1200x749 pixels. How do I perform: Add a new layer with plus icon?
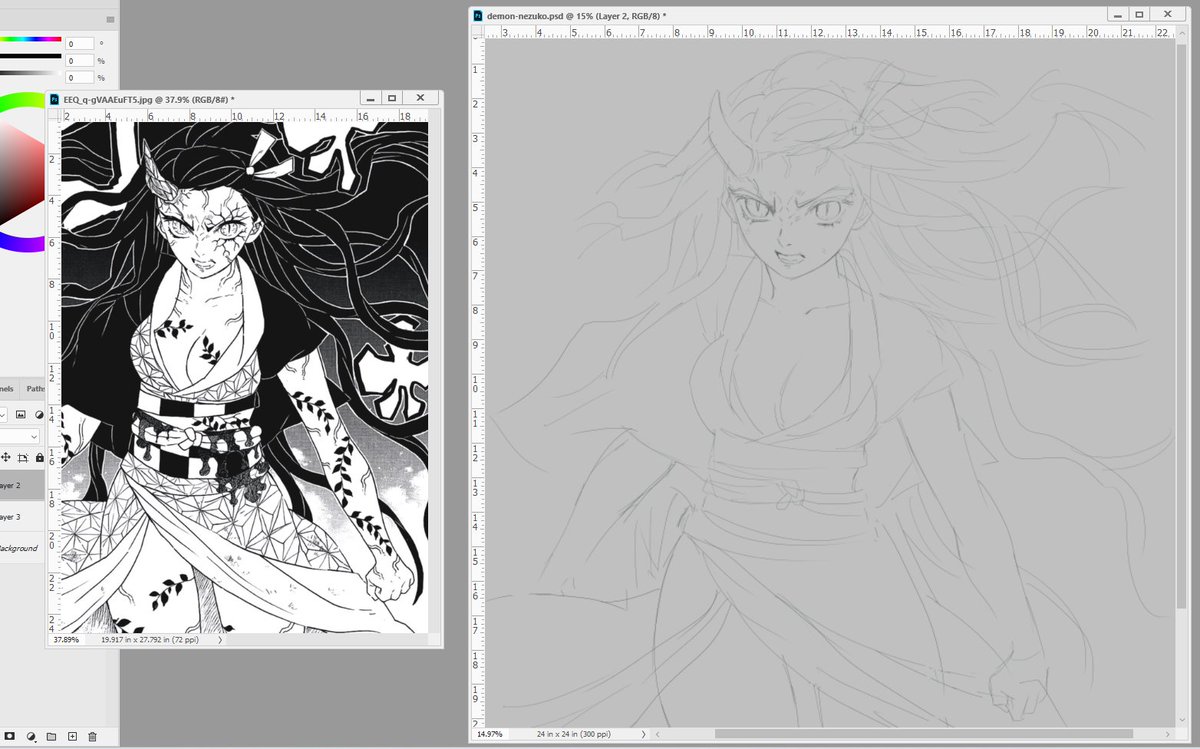[72, 737]
